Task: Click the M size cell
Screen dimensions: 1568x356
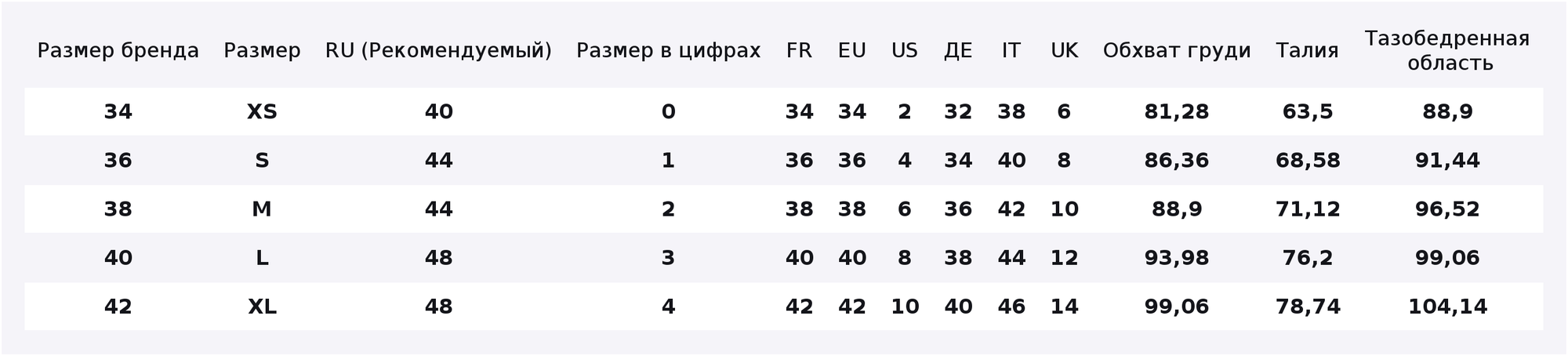Action: pos(262,209)
